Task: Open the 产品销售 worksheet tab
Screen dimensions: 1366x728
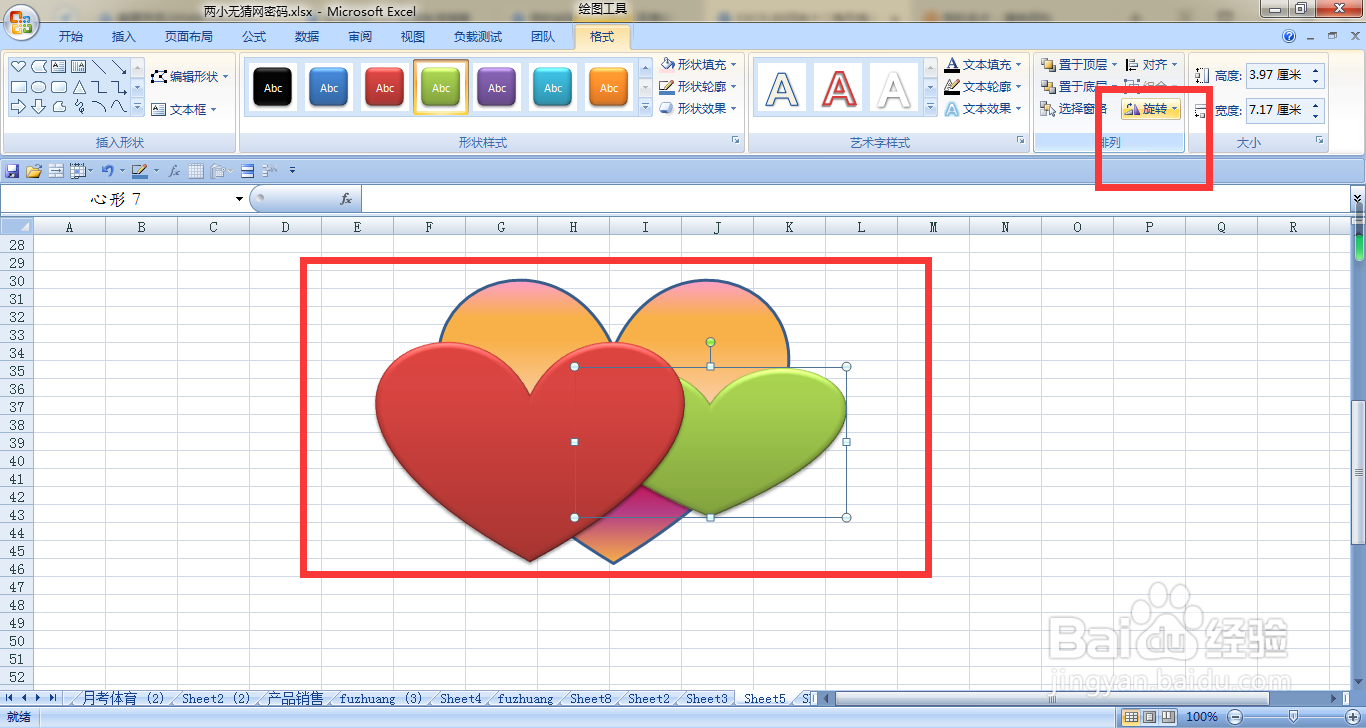Action: tap(295, 699)
